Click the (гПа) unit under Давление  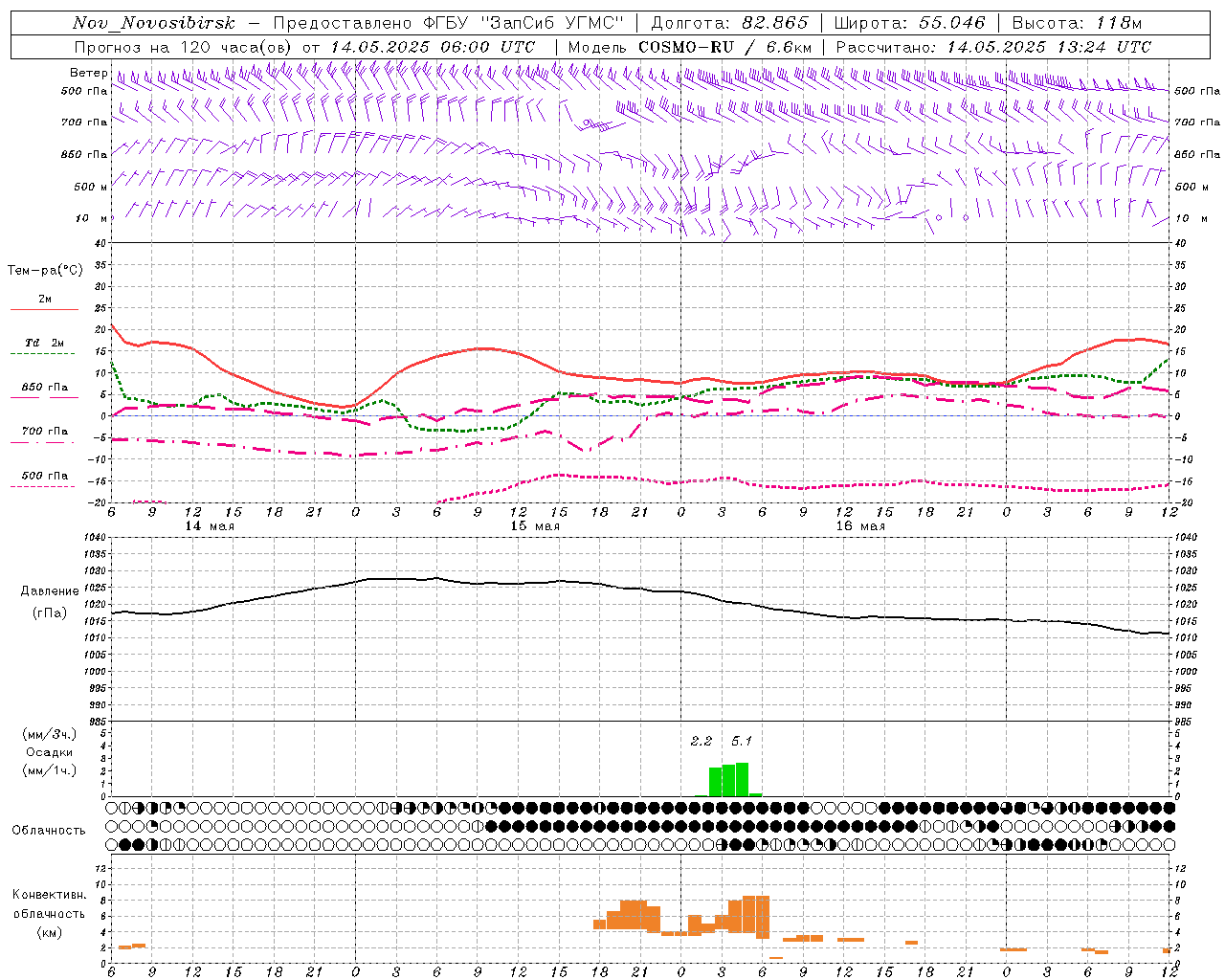click(50, 613)
